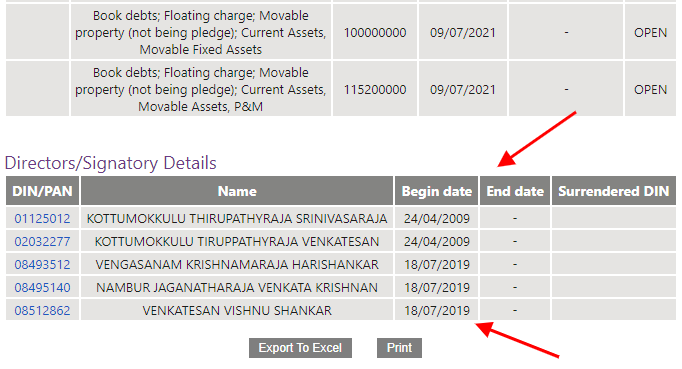
Task: Click the Name column header
Action: pos(237,191)
